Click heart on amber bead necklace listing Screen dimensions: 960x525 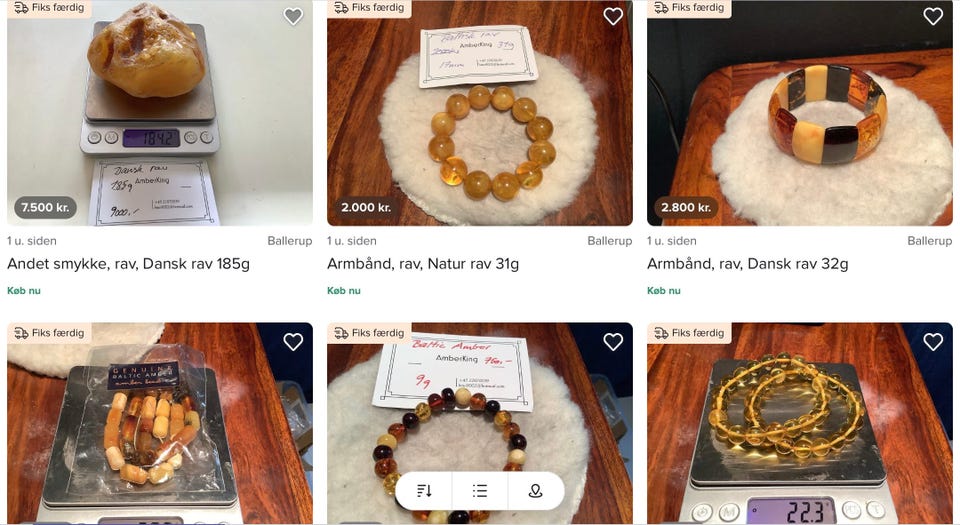pos(933,341)
